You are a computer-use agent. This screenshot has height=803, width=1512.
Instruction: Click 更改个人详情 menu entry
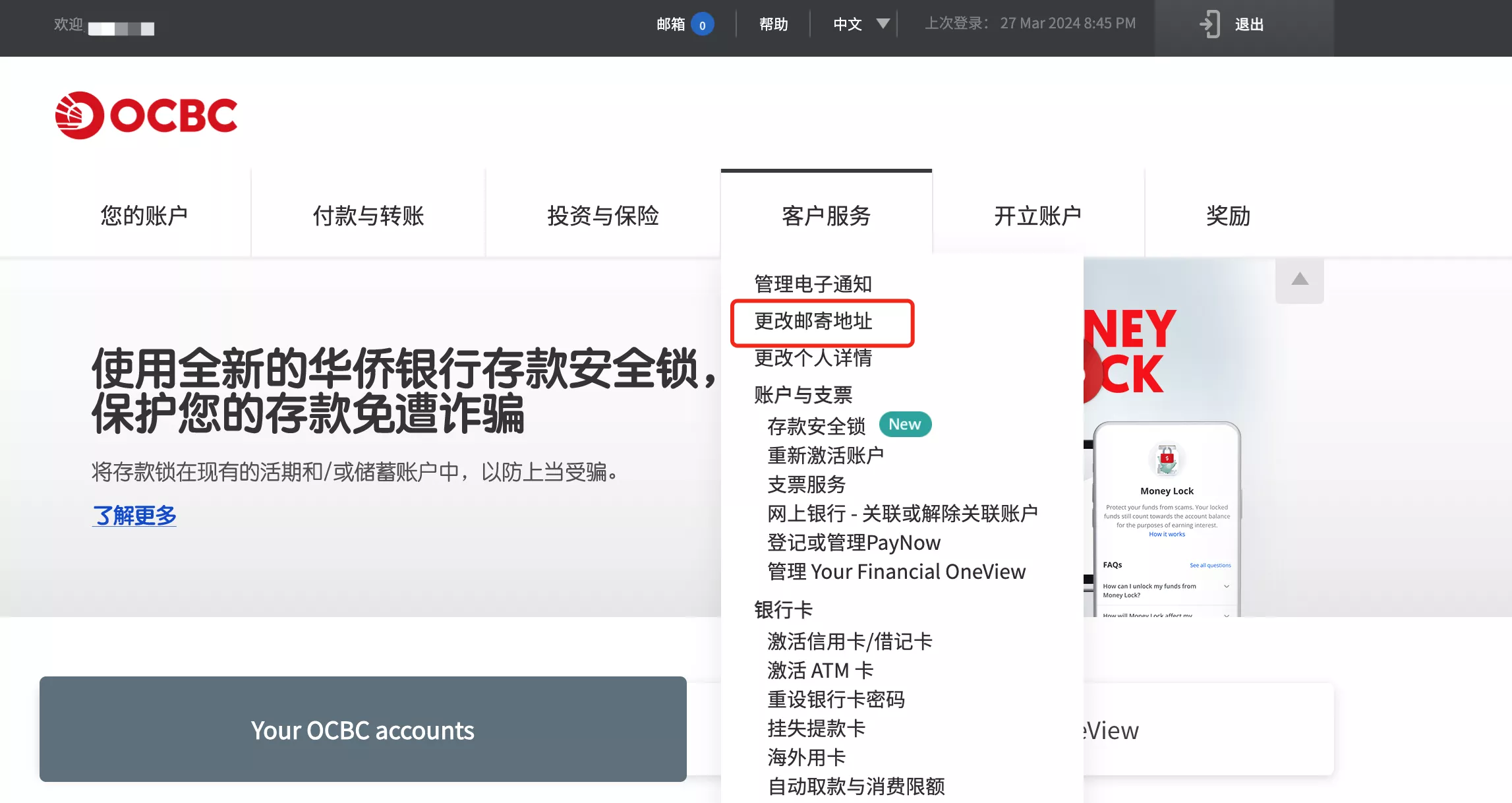[813, 358]
